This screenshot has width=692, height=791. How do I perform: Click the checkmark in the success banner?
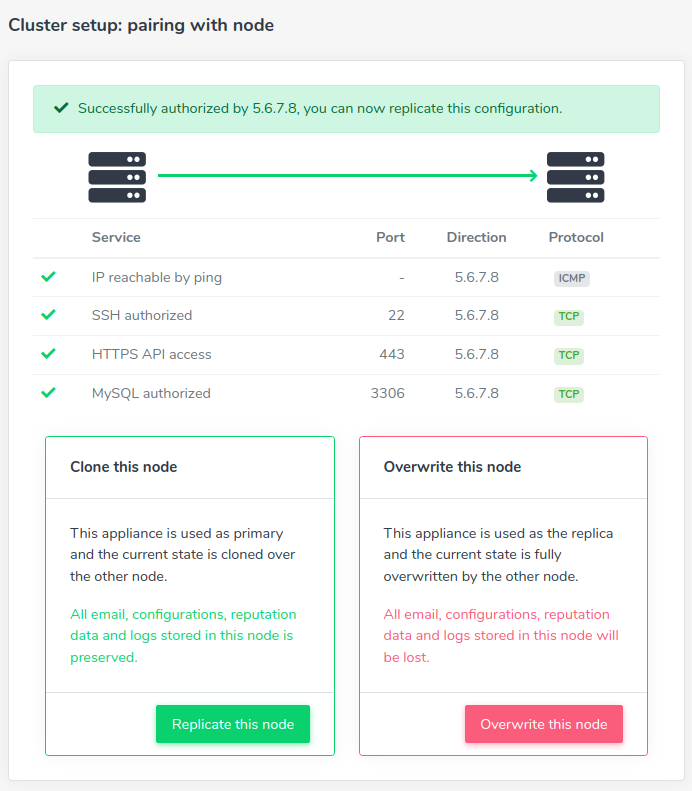tap(61, 108)
